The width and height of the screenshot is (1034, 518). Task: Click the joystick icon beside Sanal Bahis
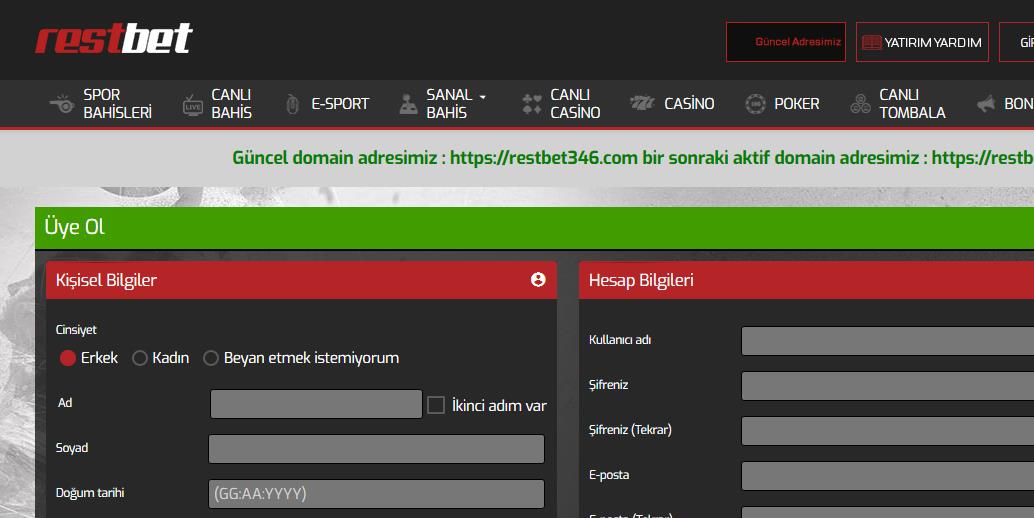408,103
